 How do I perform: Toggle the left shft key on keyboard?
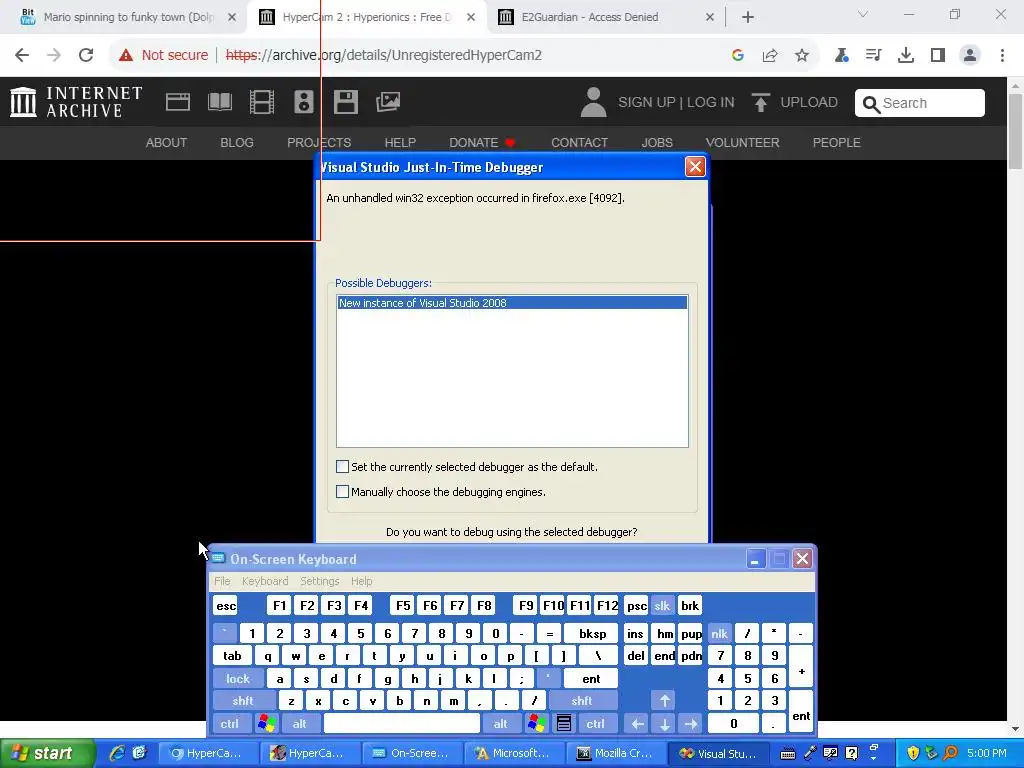tap(243, 701)
